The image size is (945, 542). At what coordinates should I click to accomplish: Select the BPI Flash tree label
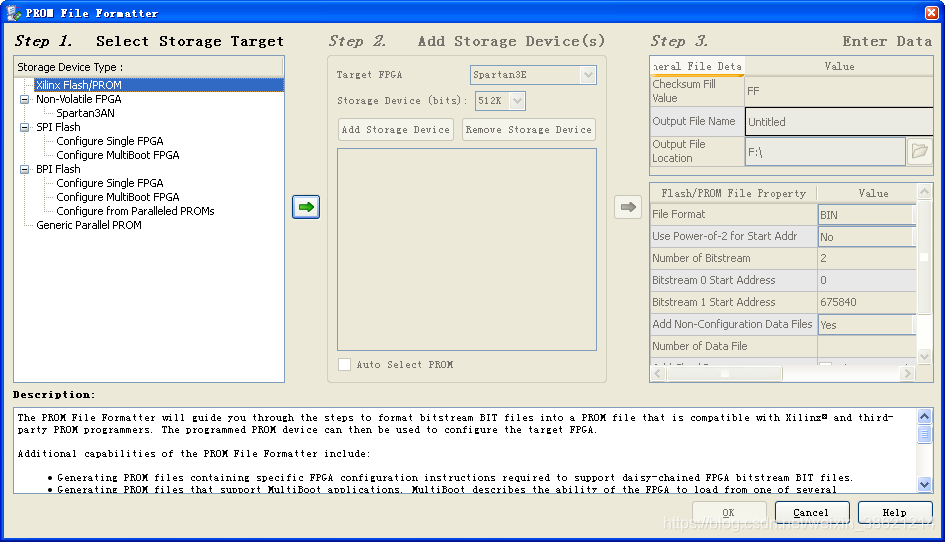[x=58, y=169]
